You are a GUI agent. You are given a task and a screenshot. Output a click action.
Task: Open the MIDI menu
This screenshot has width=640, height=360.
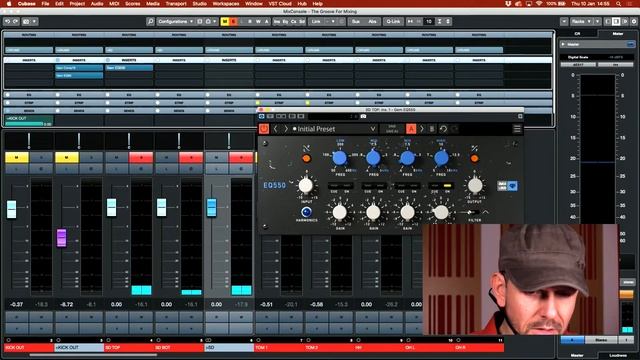point(114,4)
